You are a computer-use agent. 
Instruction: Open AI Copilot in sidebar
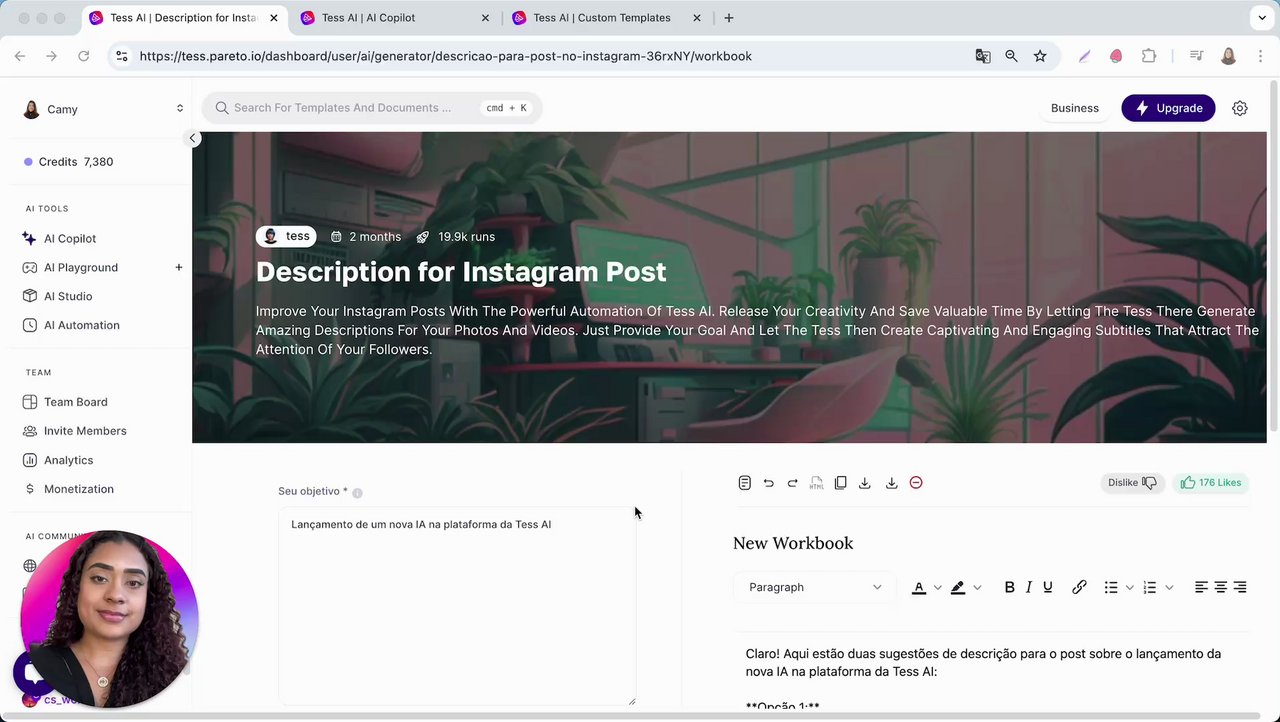coord(70,238)
